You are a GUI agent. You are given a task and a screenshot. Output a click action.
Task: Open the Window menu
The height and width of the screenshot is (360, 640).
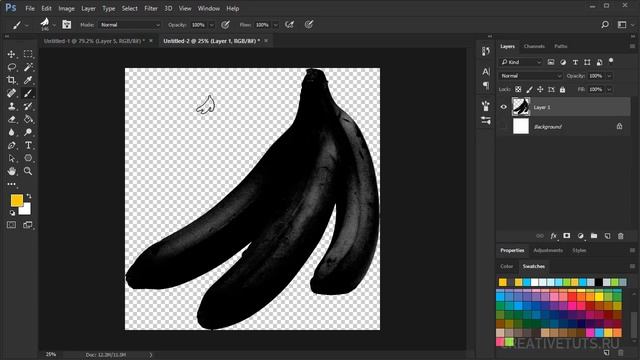tap(208, 8)
